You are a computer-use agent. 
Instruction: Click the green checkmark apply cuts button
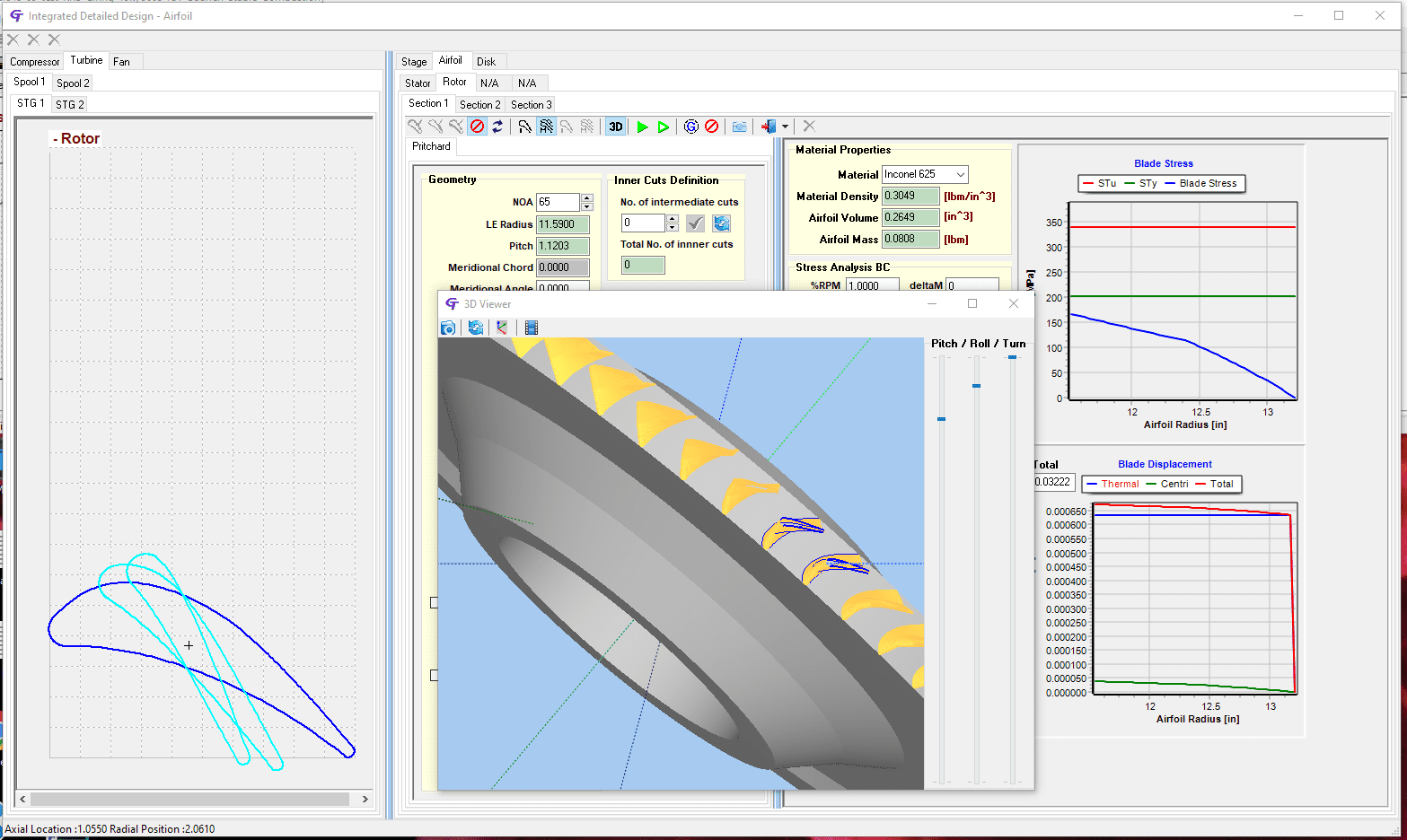tap(695, 223)
